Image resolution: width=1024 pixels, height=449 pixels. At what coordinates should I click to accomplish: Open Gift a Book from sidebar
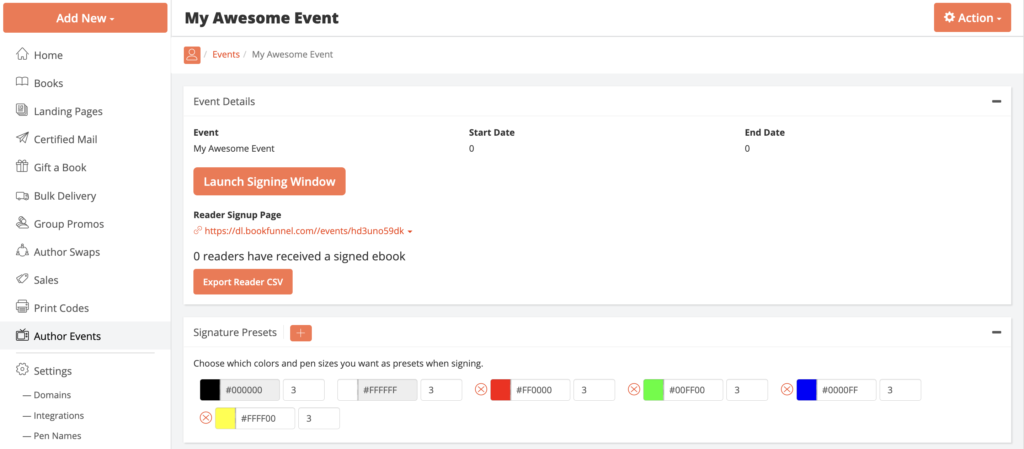point(60,167)
